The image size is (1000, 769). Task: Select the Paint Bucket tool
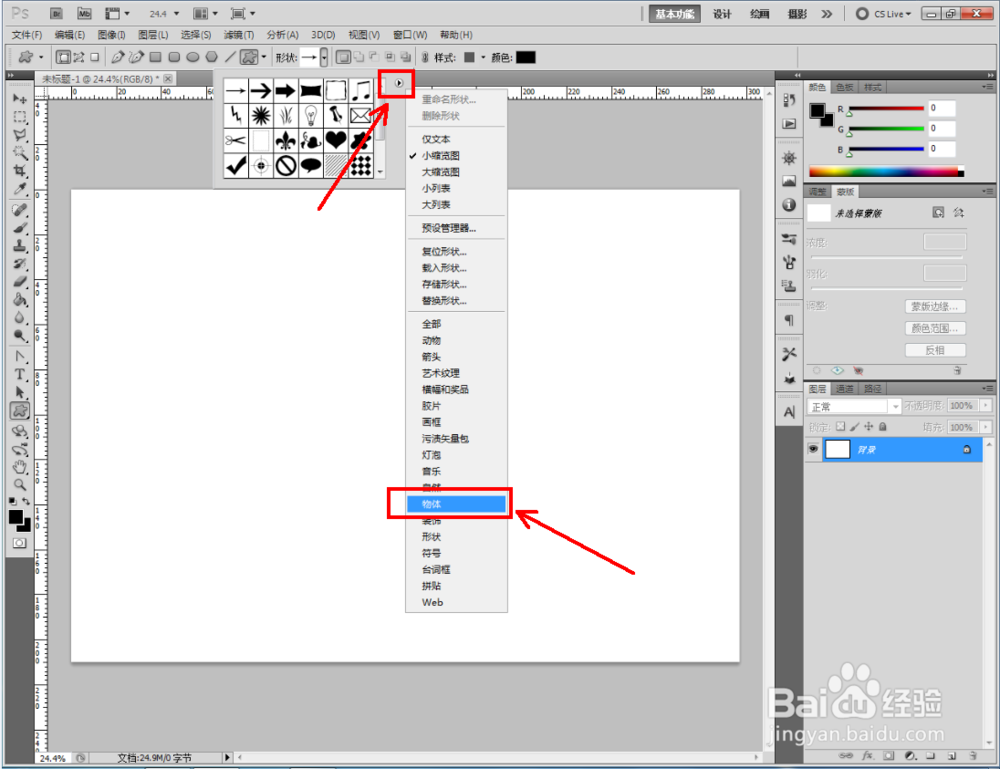[x=20, y=299]
